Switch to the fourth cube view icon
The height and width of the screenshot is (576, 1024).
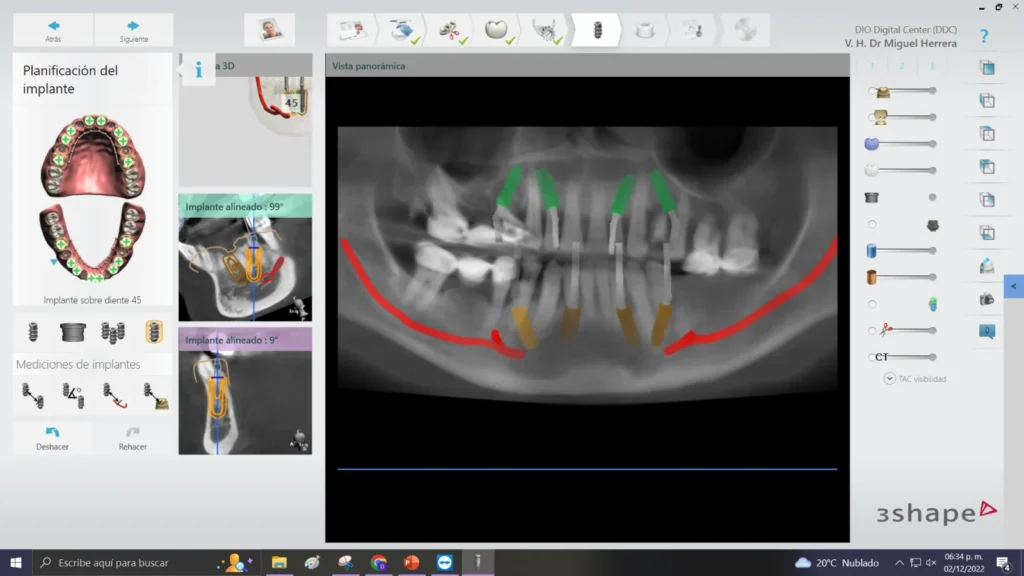point(987,167)
